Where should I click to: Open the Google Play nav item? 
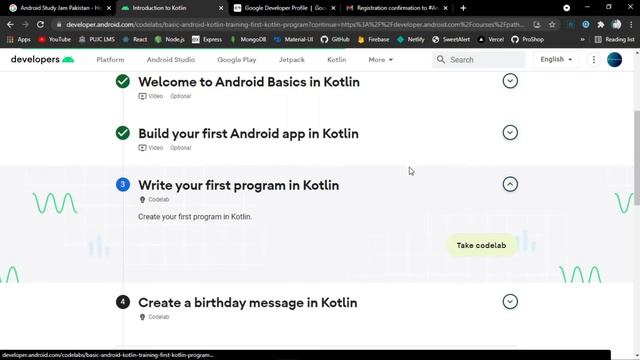pyautogui.click(x=237, y=60)
